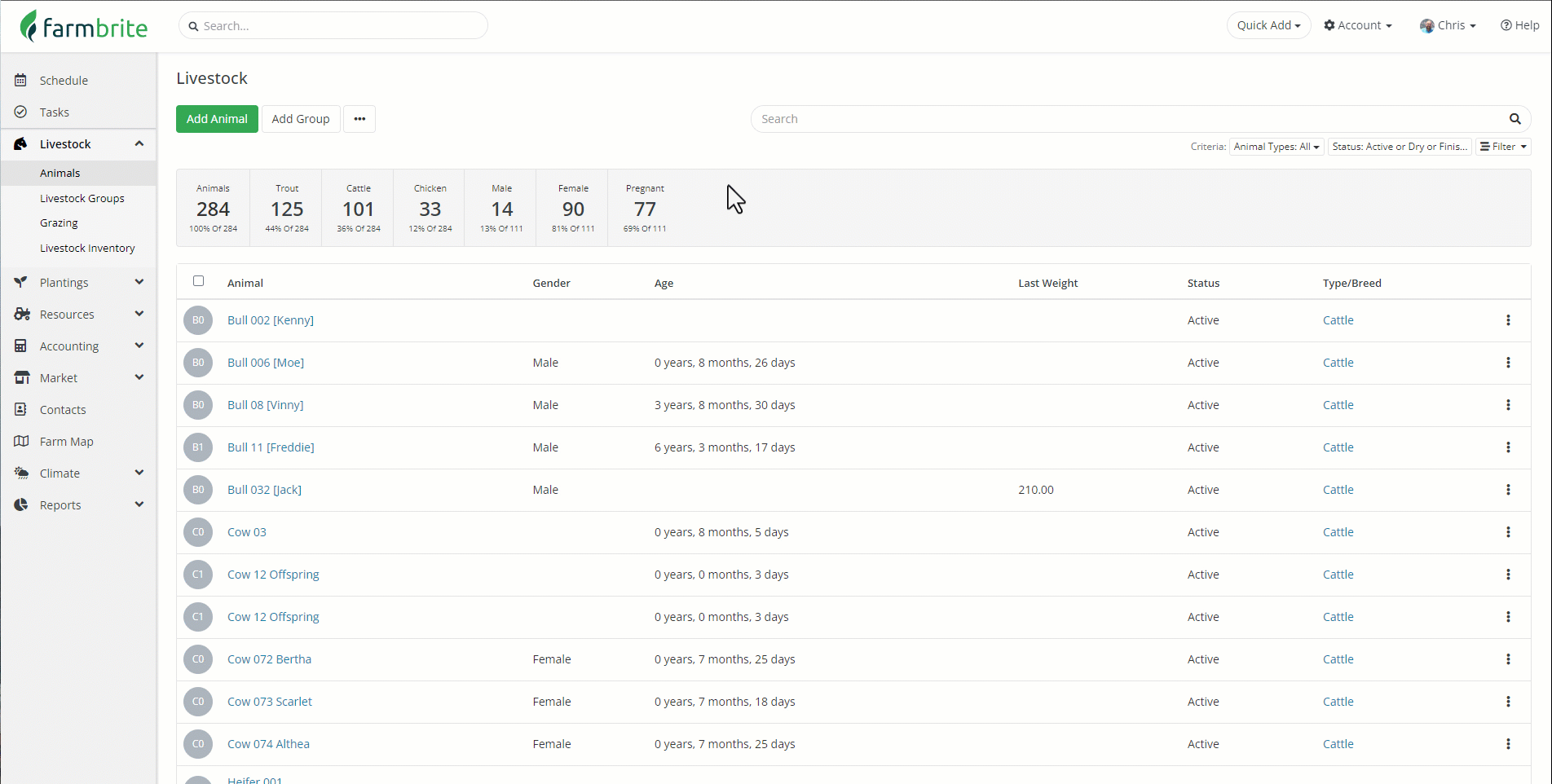Open the Help link
Image resolution: width=1552 pixels, height=784 pixels.
pyautogui.click(x=1519, y=25)
